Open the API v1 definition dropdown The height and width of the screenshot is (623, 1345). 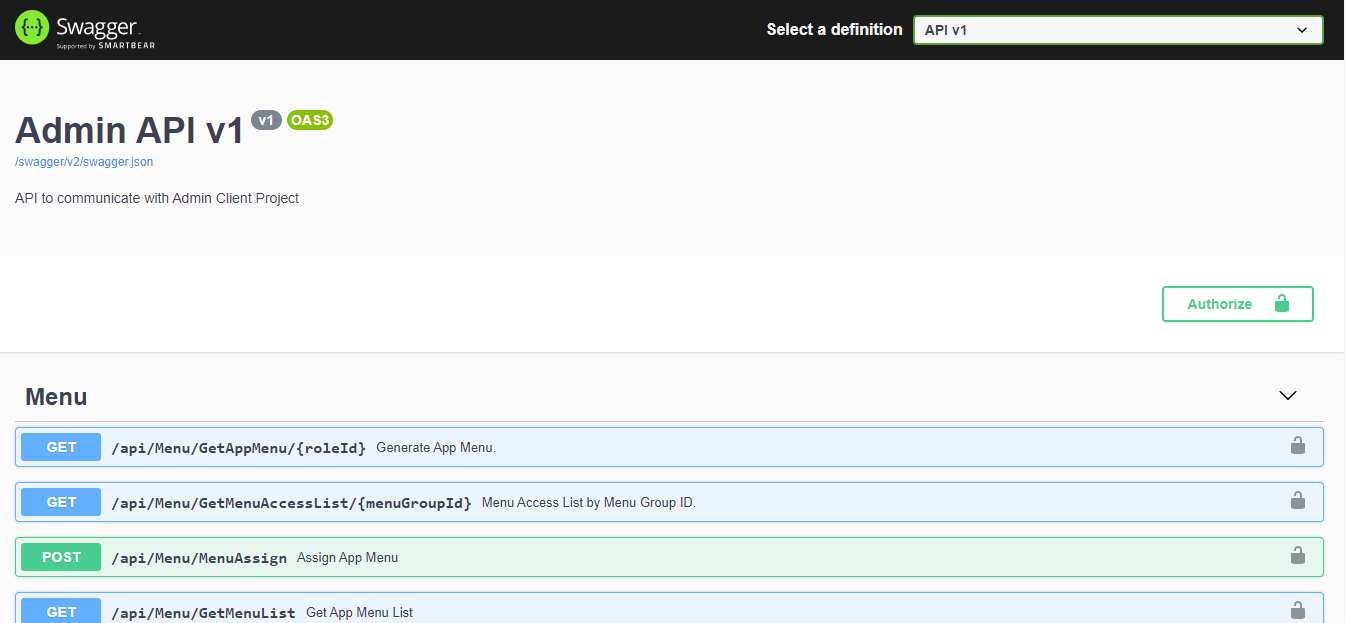click(x=1117, y=30)
